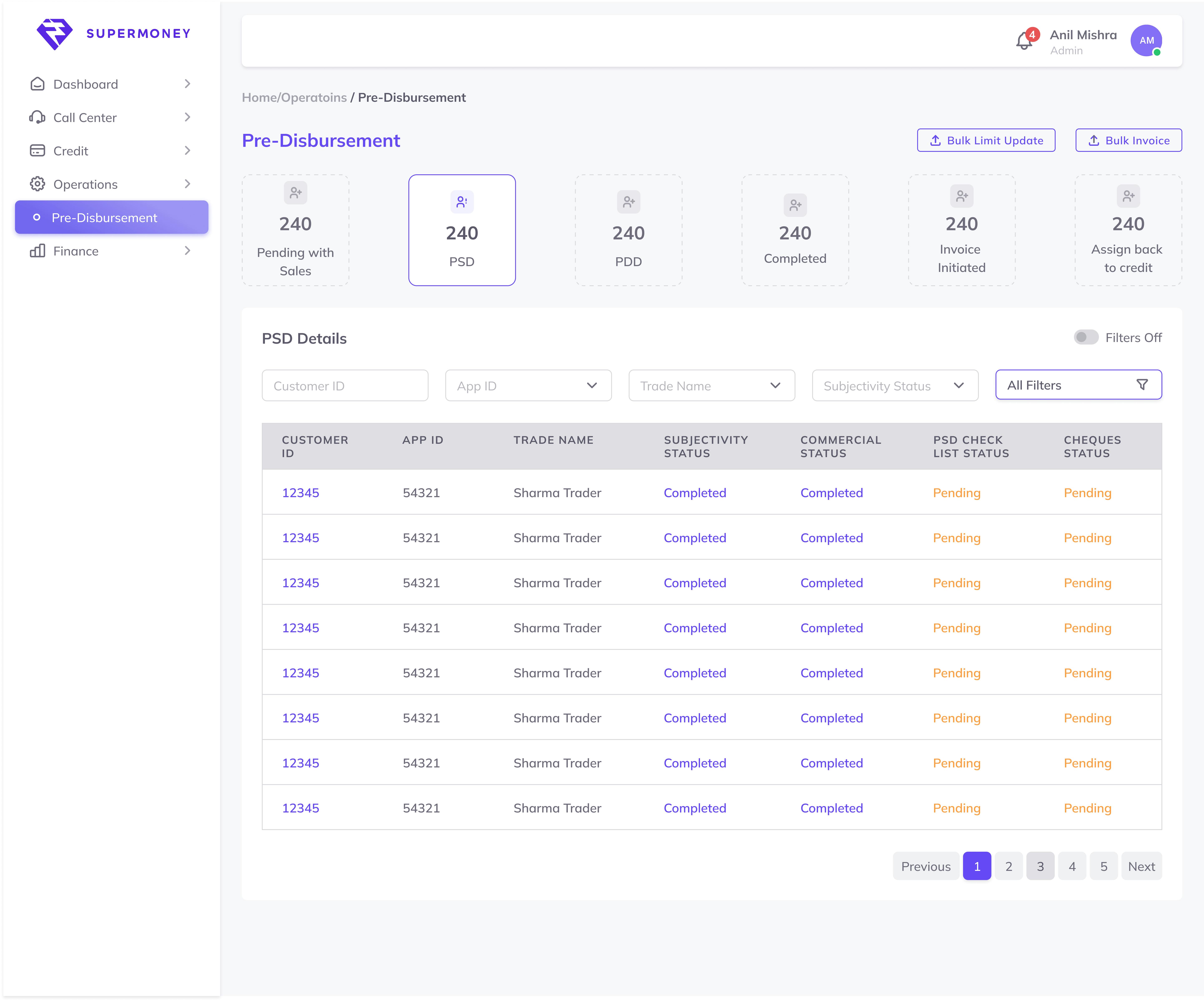Viewport: 1204px width, 1001px height.
Task: Click inside the Customer ID field
Action: point(345,385)
